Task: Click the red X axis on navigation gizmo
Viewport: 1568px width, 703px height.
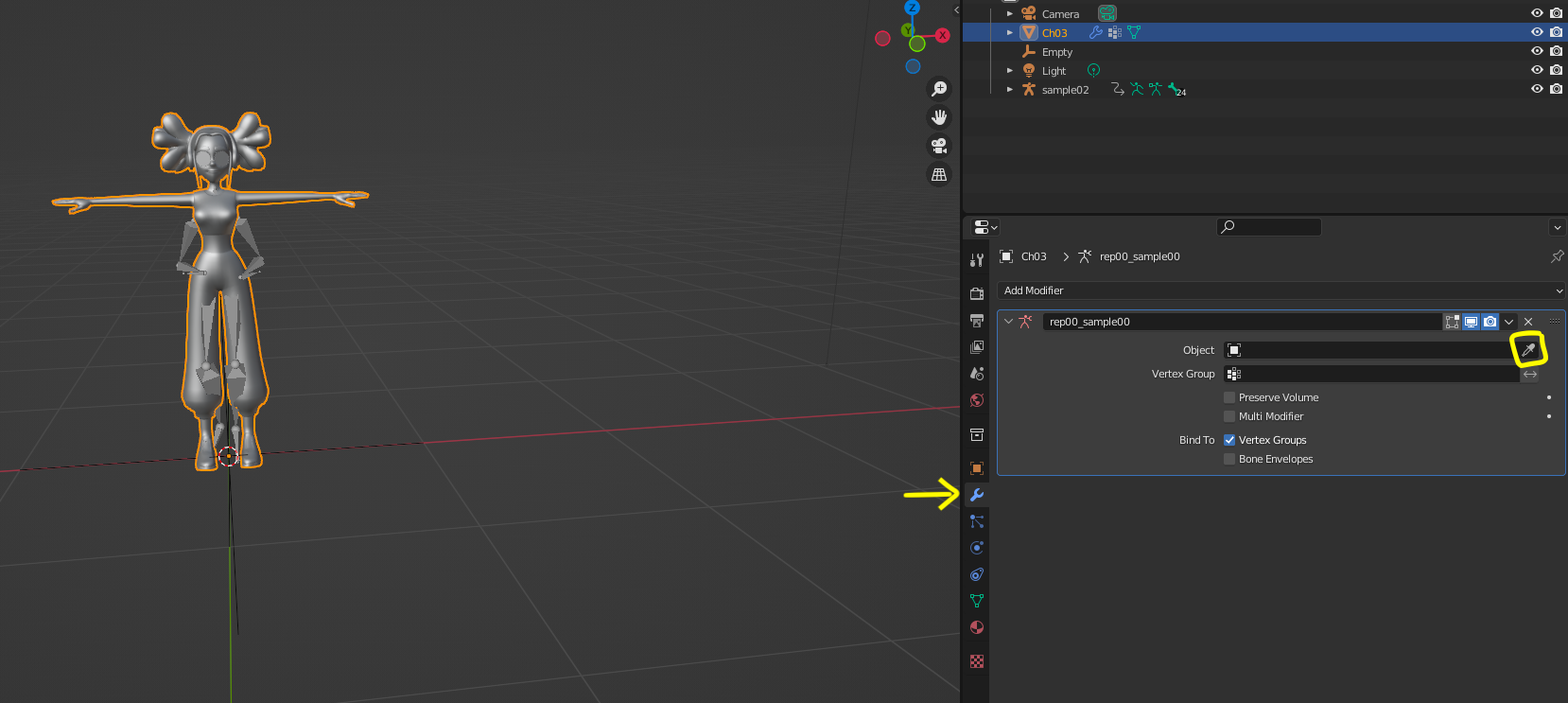Action: [x=943, y=36]
